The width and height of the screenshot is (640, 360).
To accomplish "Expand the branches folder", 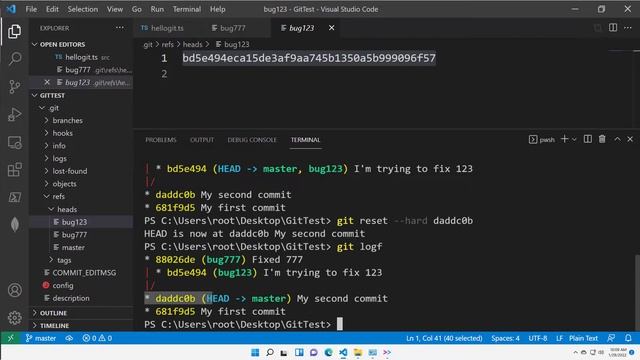I will point(81,120).
